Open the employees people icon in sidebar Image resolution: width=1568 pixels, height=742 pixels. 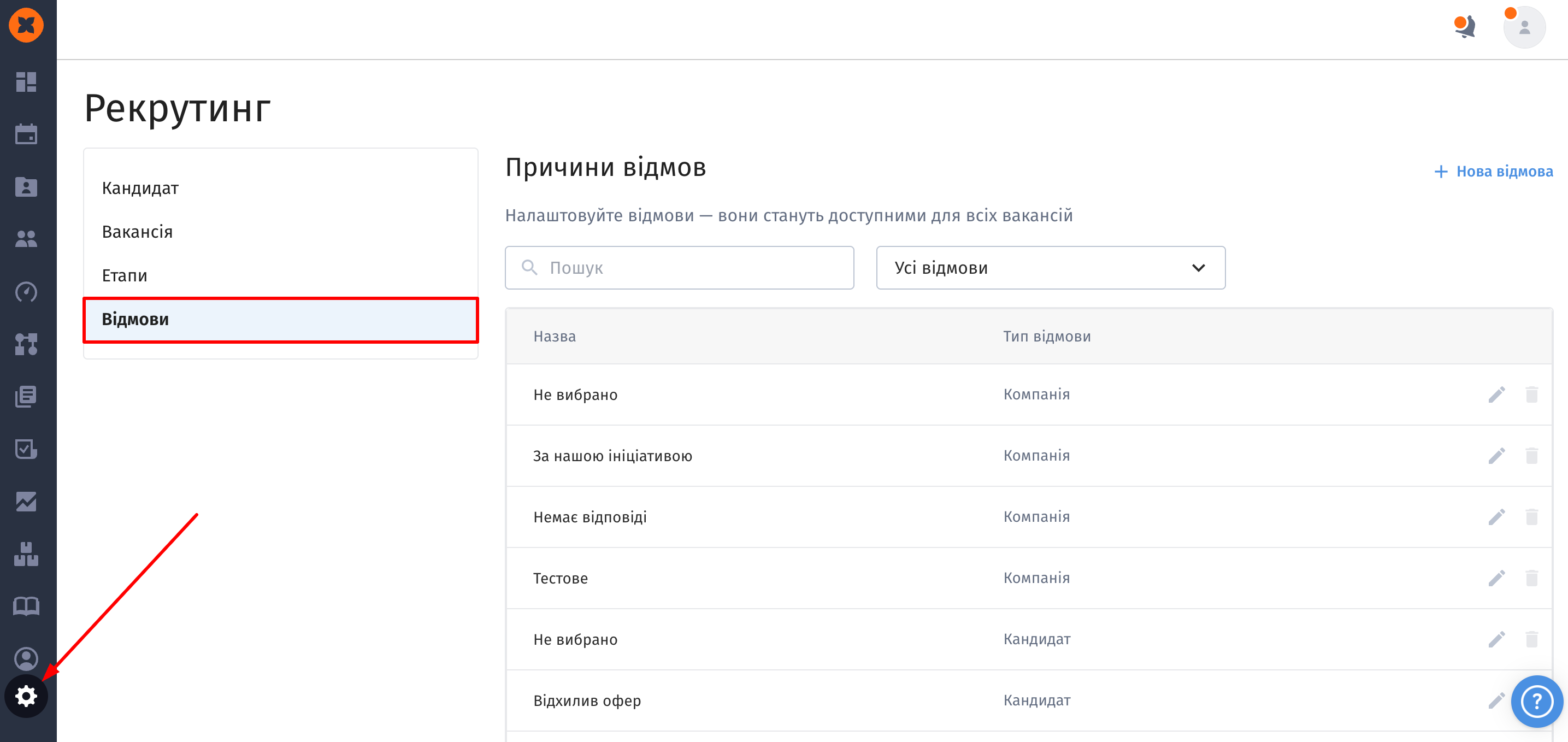click(26, 239)
